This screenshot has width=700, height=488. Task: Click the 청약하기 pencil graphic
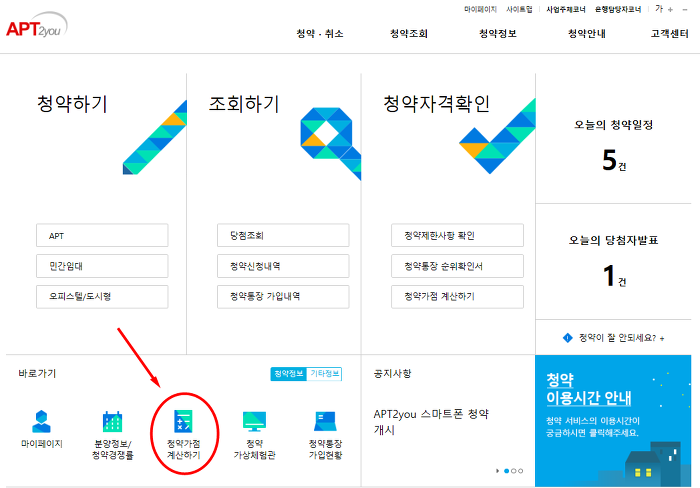click(x=154, y=138)
